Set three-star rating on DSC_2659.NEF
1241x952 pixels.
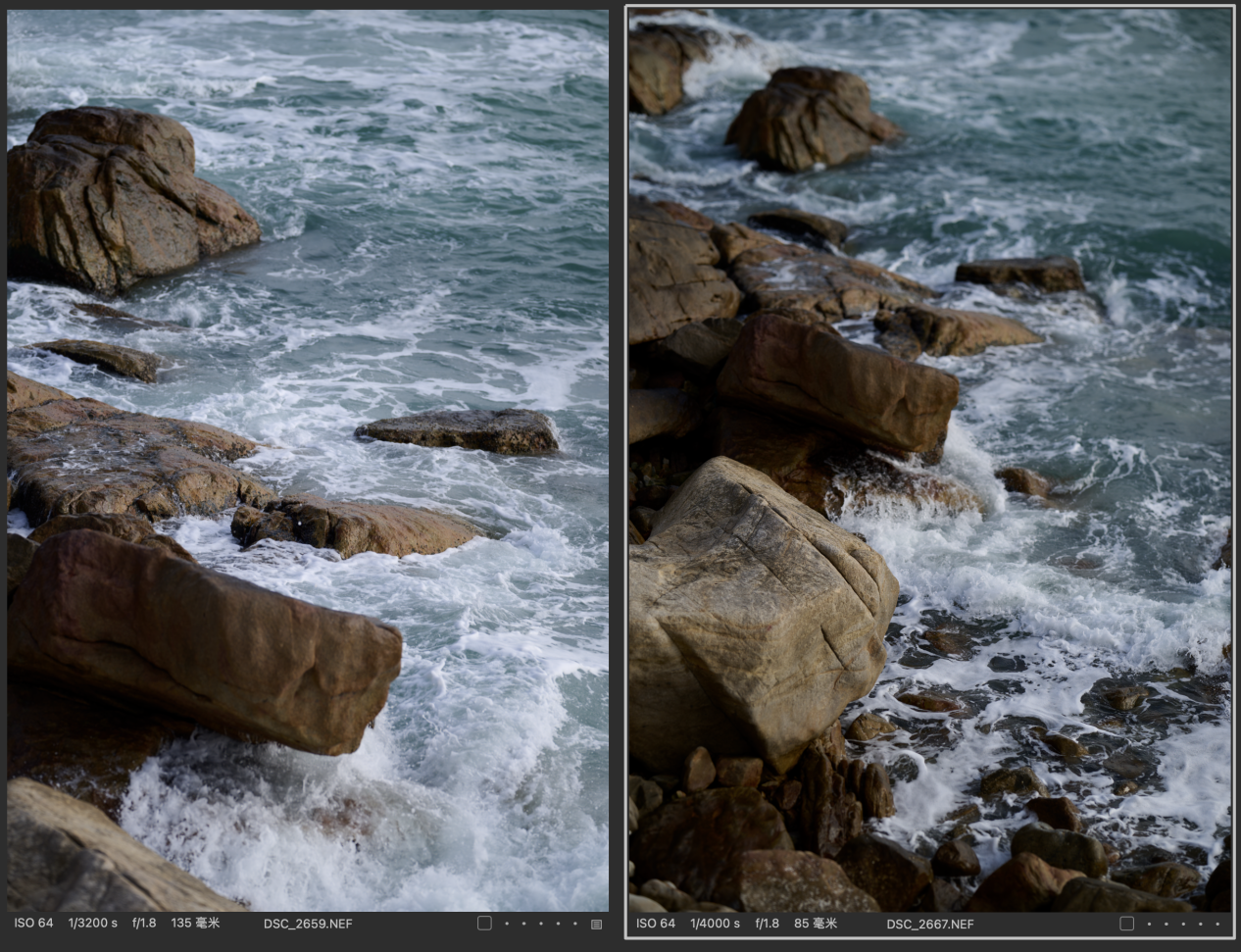point(541,924)
